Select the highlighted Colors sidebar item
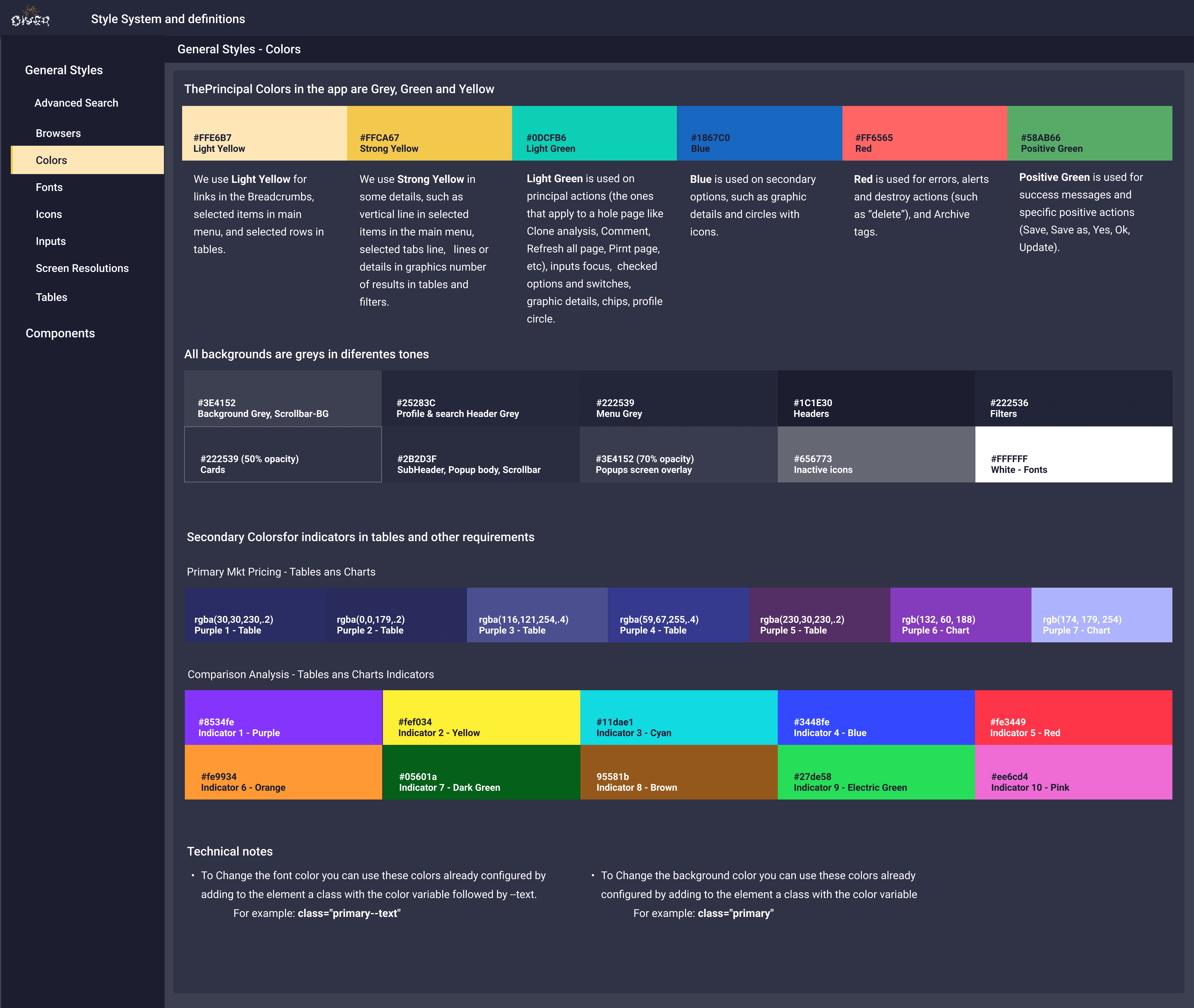Image resolution: width=1194 pixels, height=1008 pixels. click(87, 160)
